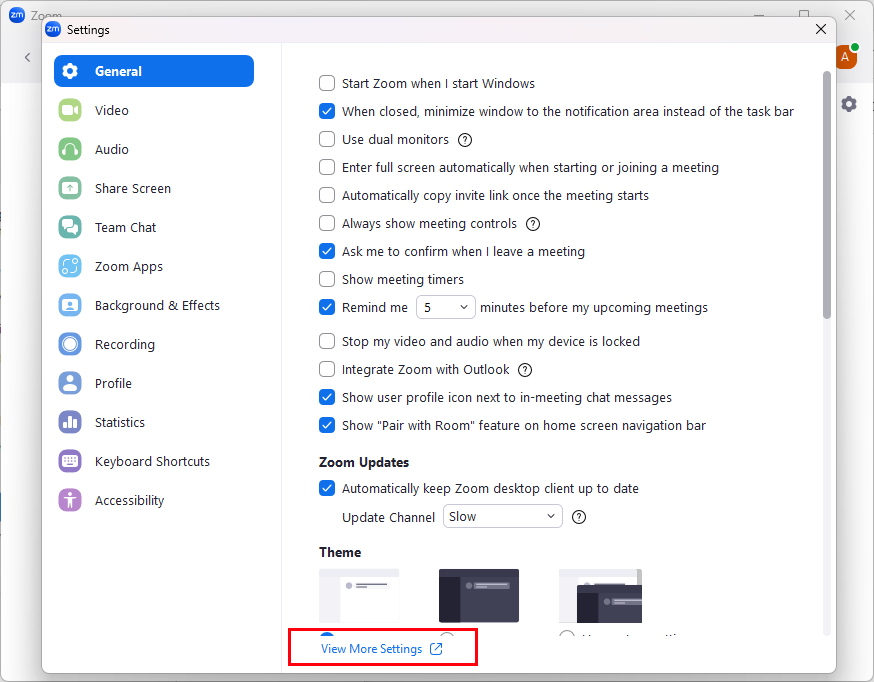Screen dimensions: 874x682
Task: Expand the Update Channel dropdown
Action: tap(502, 517)
